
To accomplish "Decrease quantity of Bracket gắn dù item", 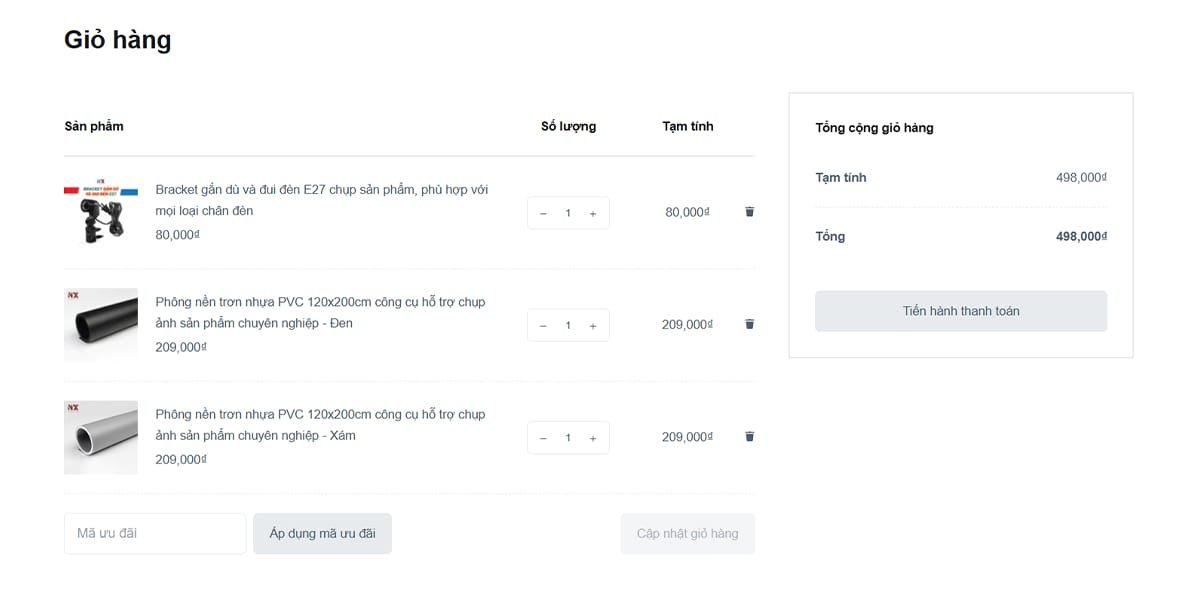I will 543,213.
